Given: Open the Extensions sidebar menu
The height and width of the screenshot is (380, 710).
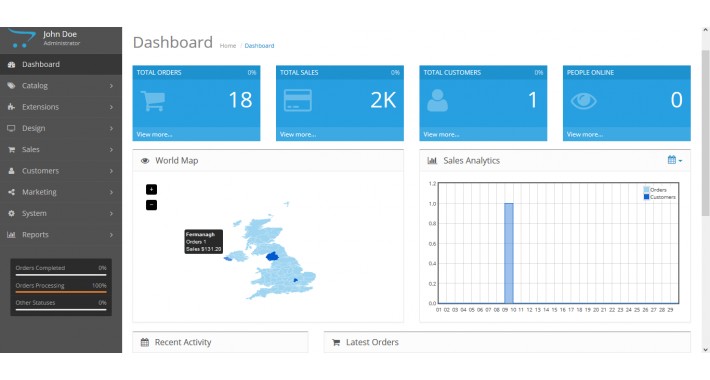Looking at the screenshot, I should pyautogui.click(x=61, y=107).
